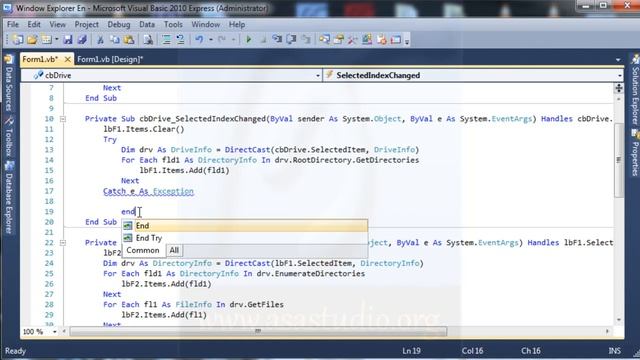The width and height of the screenshot is (640, 360).
Task: Uncomment the selected lines icon
Action: pos(180,40)
